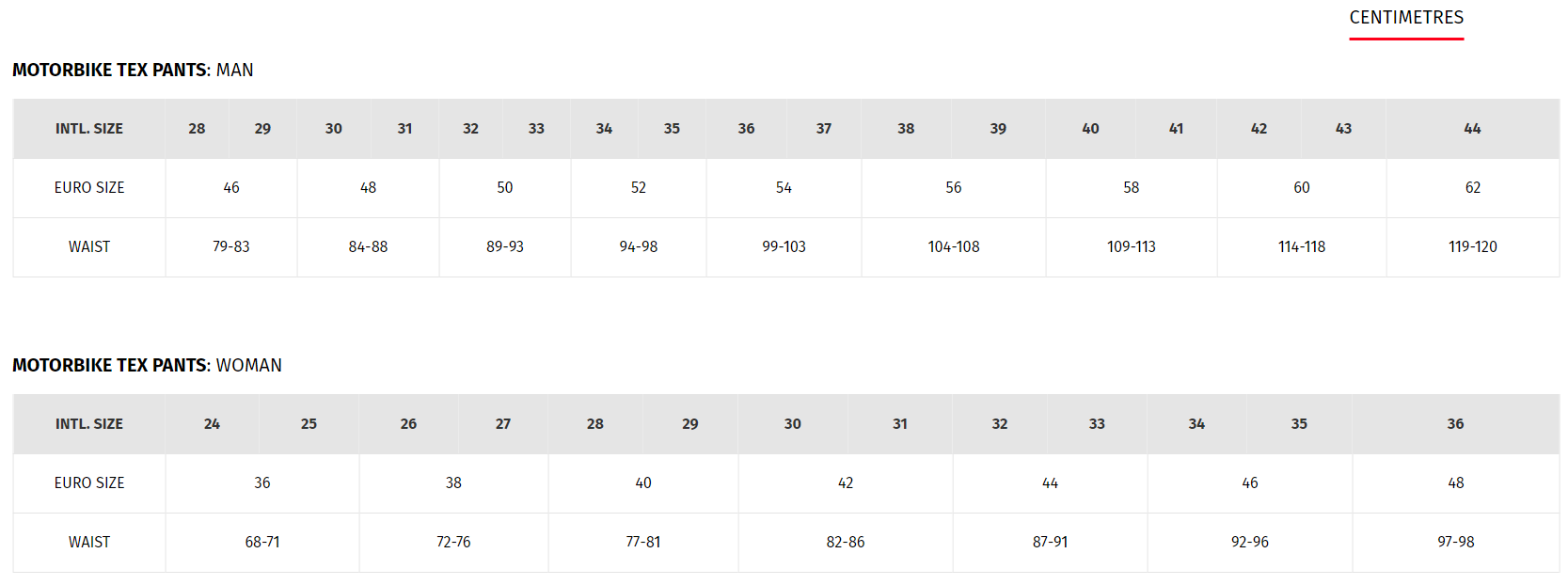Click women's Euro size 40 cell
The height and width of the screenshot is (585, 1568).
click(643, 483)
